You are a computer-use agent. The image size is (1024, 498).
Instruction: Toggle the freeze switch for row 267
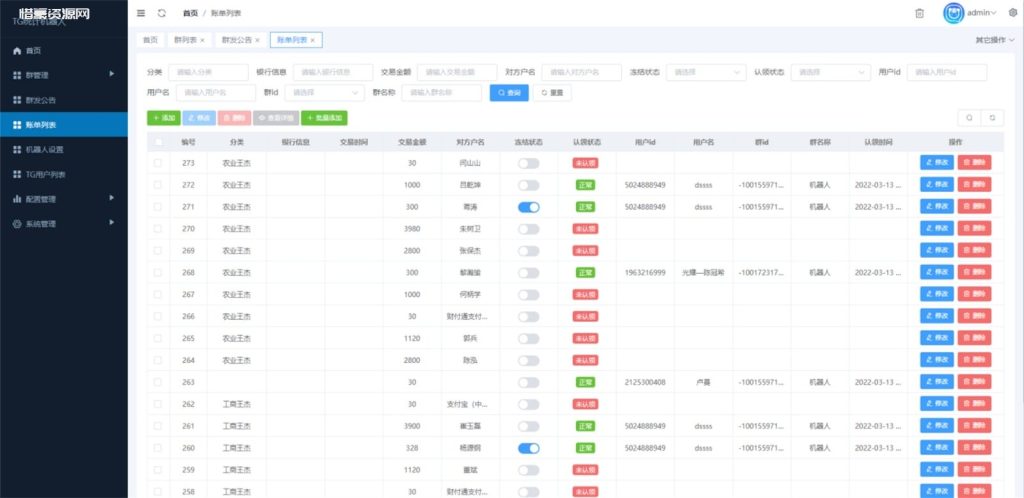[529, 295]
